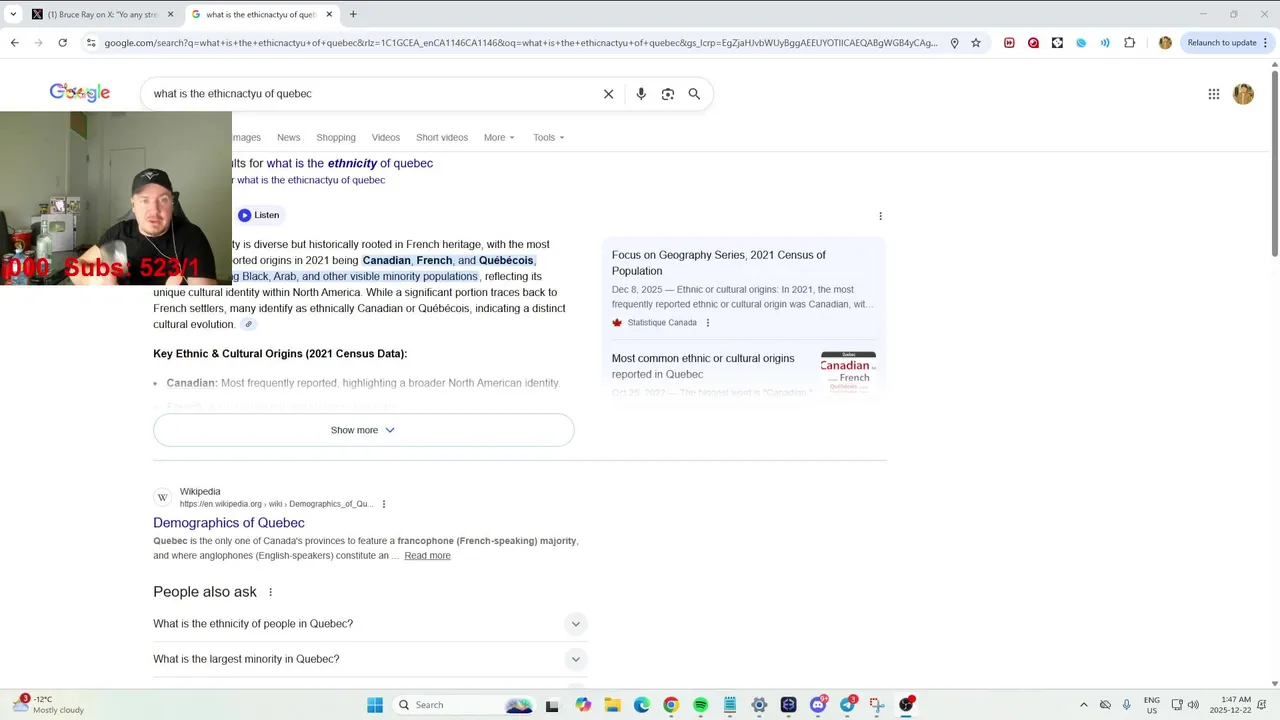Play the AI overview with Listen button

point(259,215)
